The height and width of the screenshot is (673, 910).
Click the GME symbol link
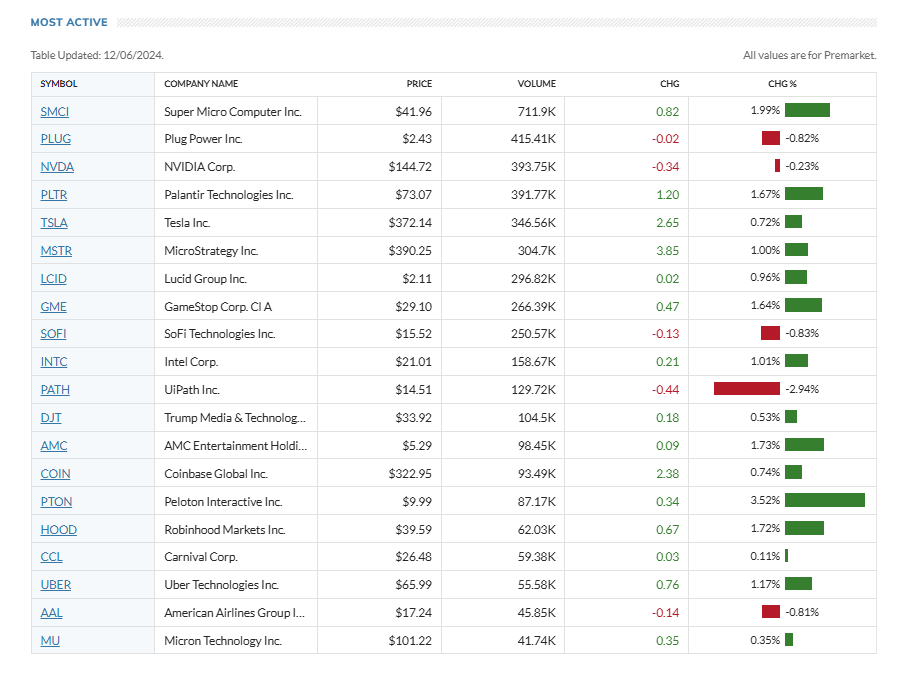coord(53,306)
